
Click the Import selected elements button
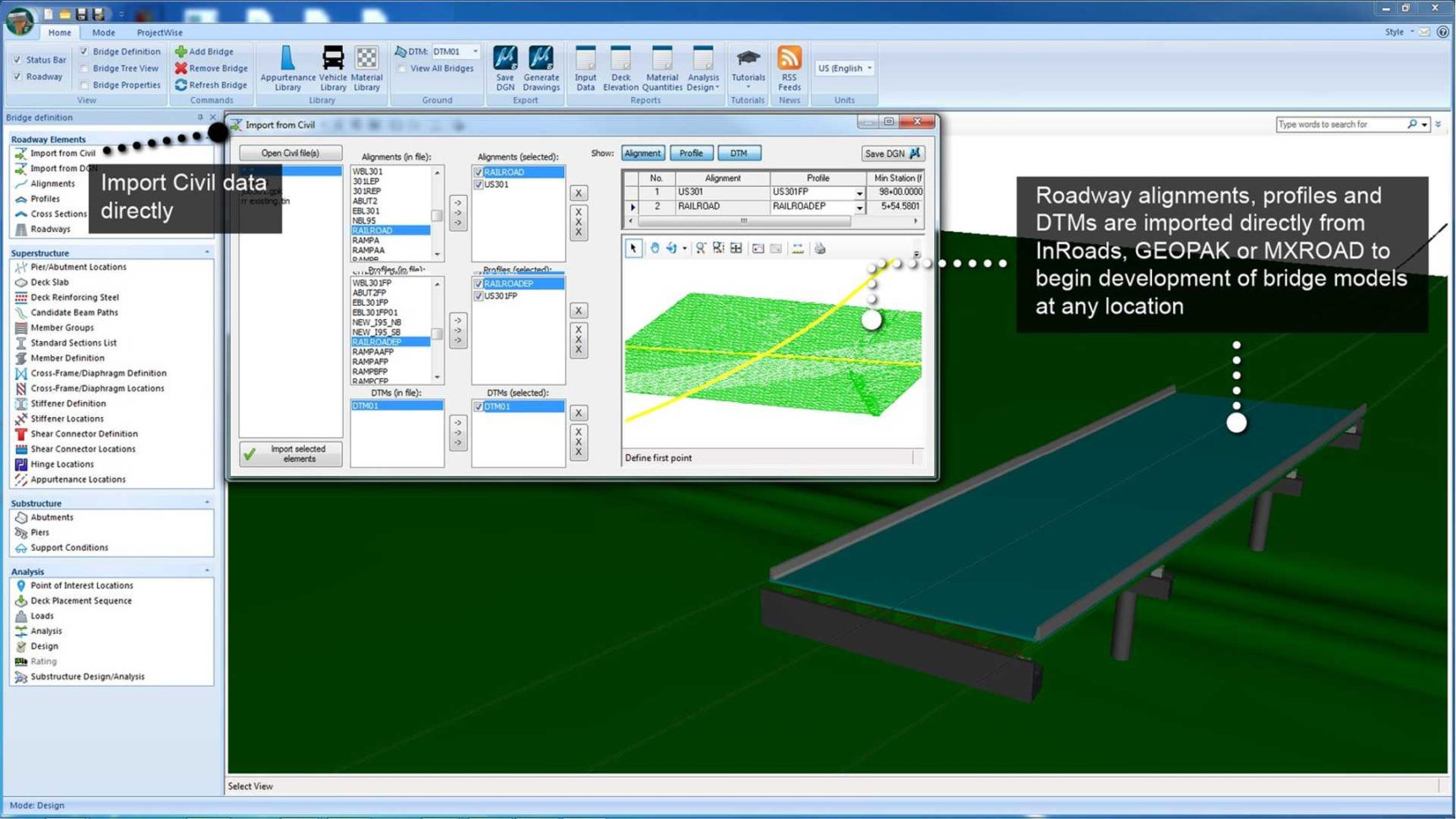point(290,454)
